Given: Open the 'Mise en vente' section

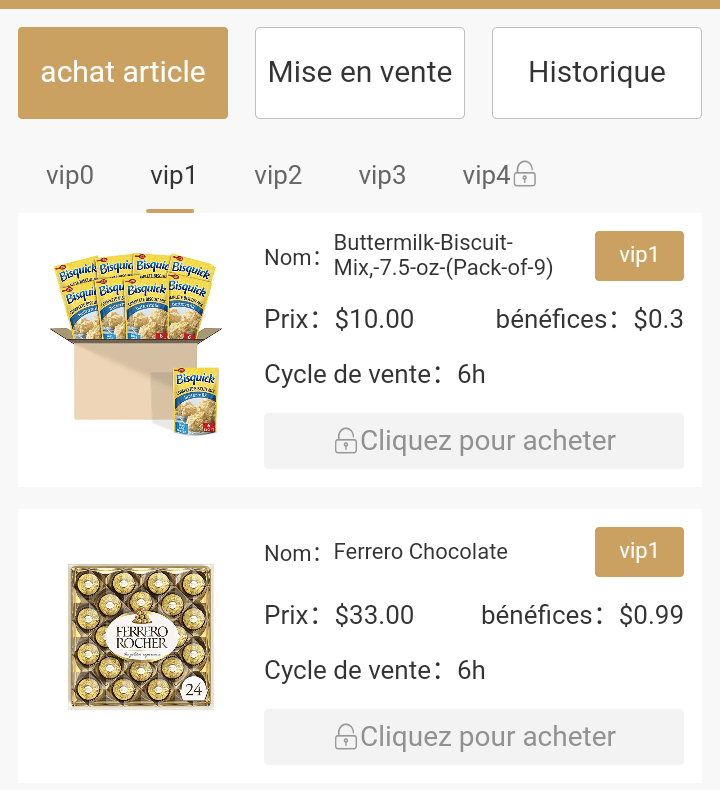Looking at the screenshot, I should (360, 73).
